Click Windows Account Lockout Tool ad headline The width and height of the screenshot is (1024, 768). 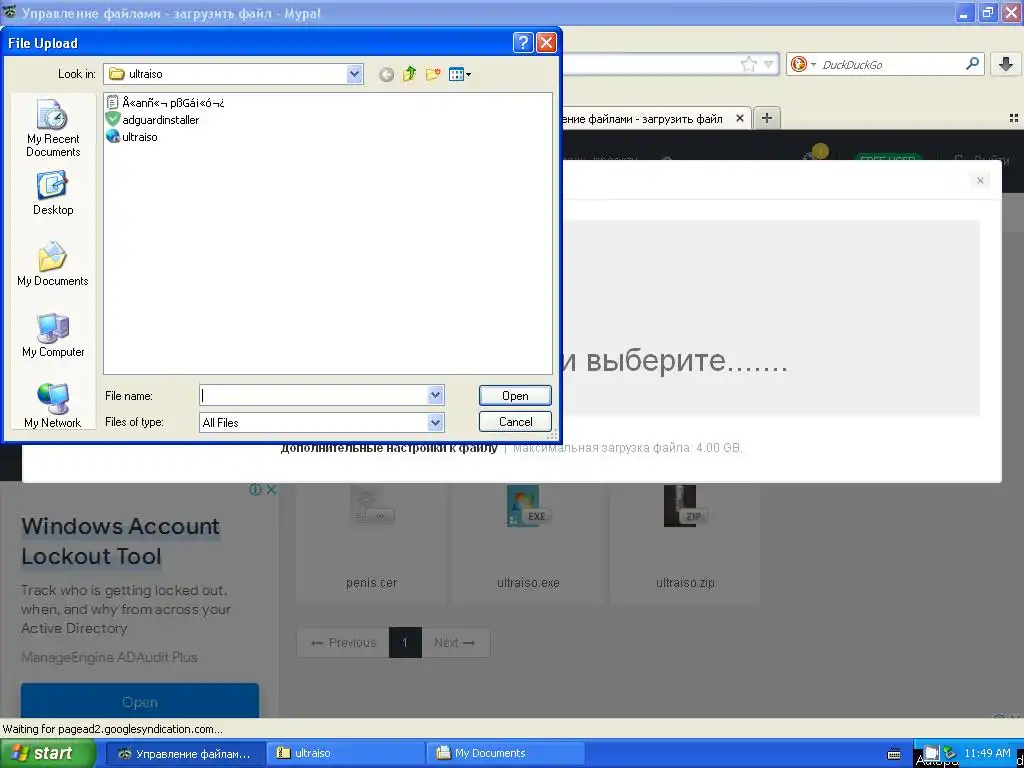[121, 541]
